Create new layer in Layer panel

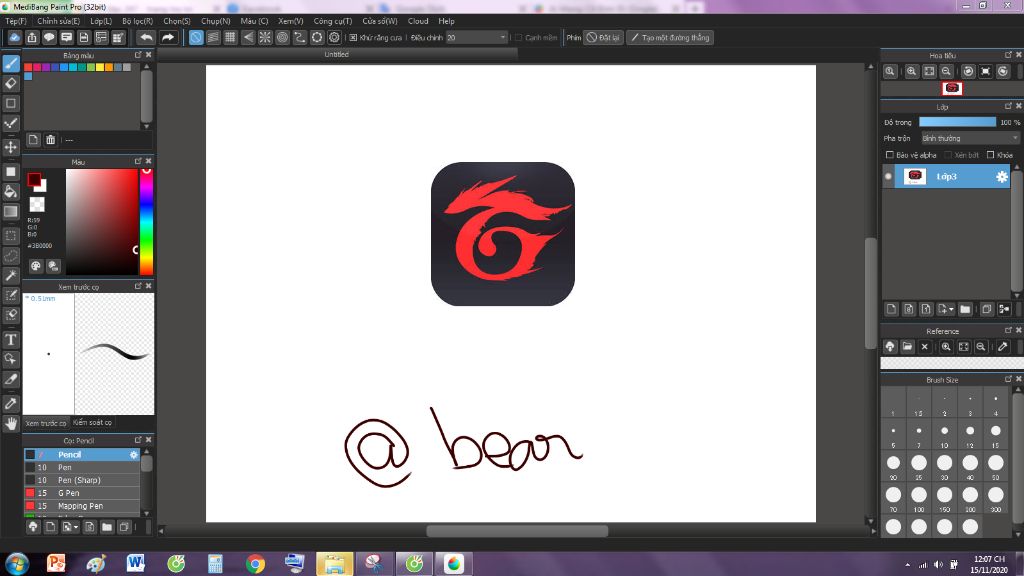[891, 309]
